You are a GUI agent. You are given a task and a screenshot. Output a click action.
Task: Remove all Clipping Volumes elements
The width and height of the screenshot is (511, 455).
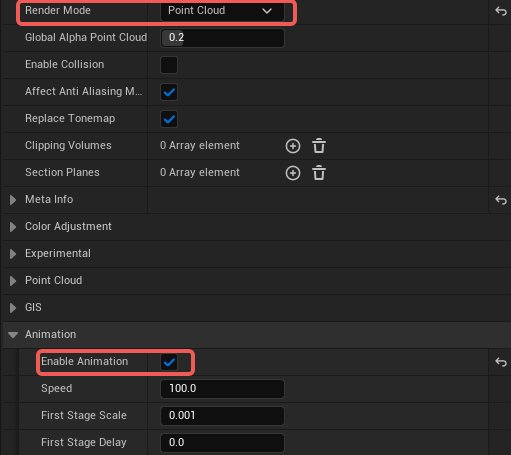[x=319, y=146]
